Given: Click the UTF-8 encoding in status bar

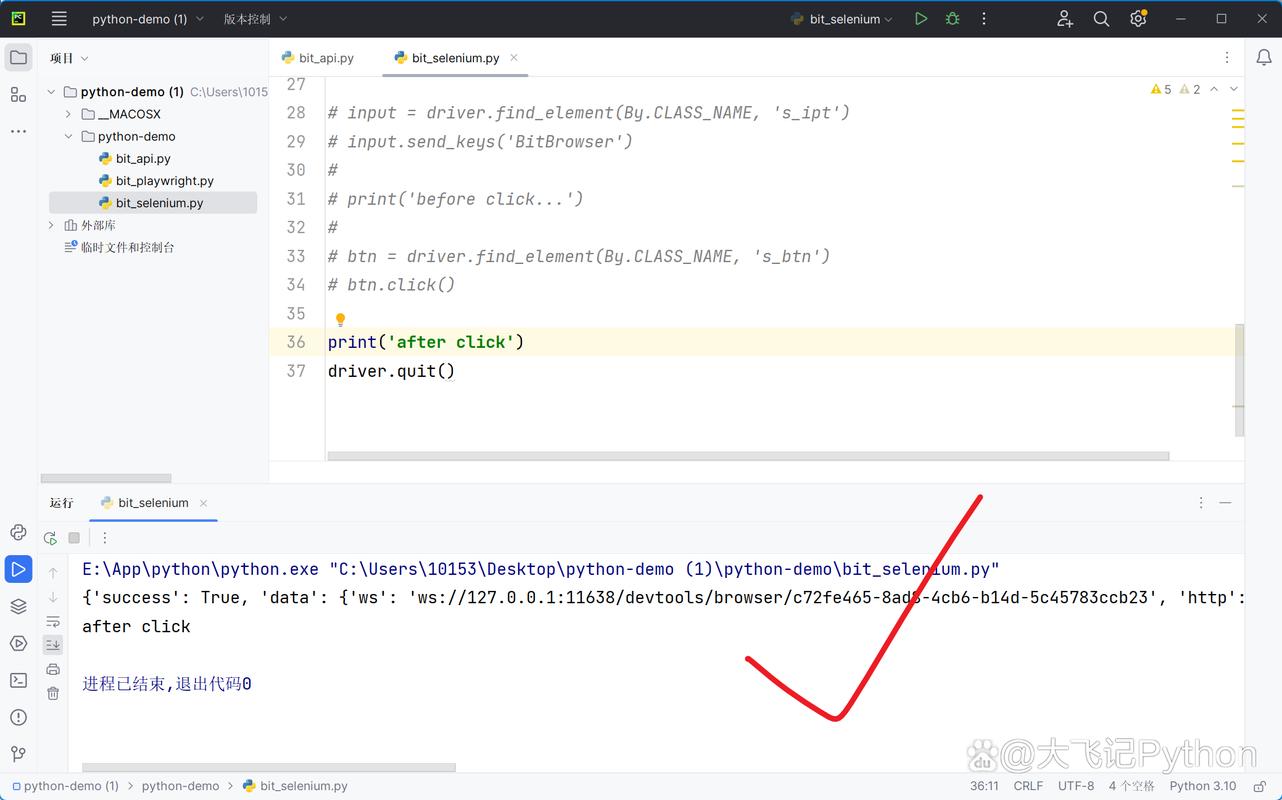Looking at the screenshot, I should click(1076, 786).
